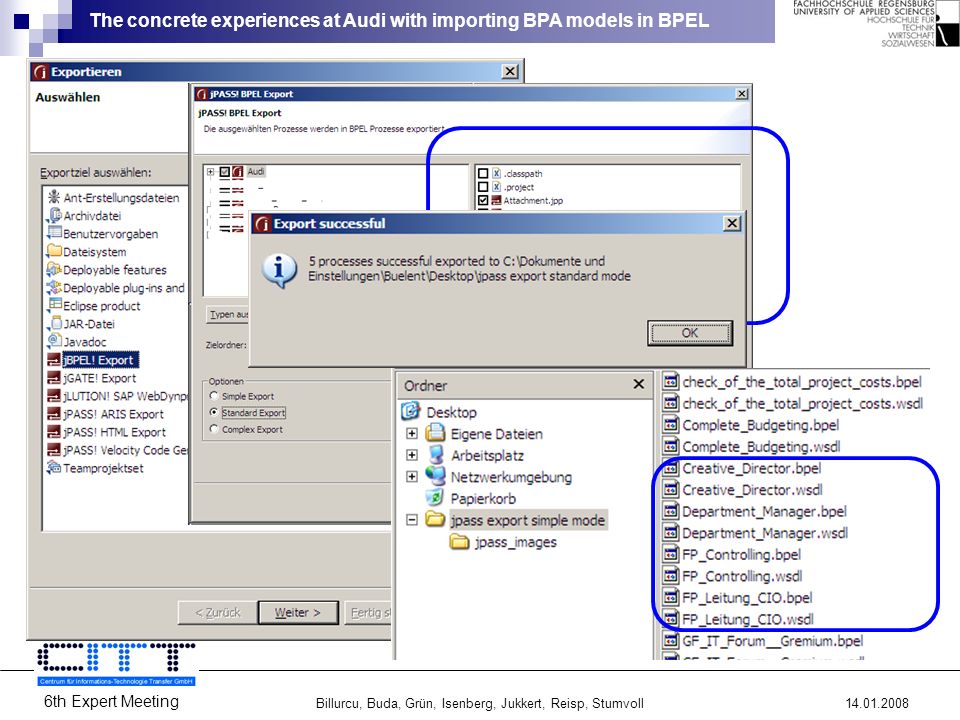The image size is (960, 720).
Task: Select Deployable plug-ins icon
Action: [x=54, y=287]
